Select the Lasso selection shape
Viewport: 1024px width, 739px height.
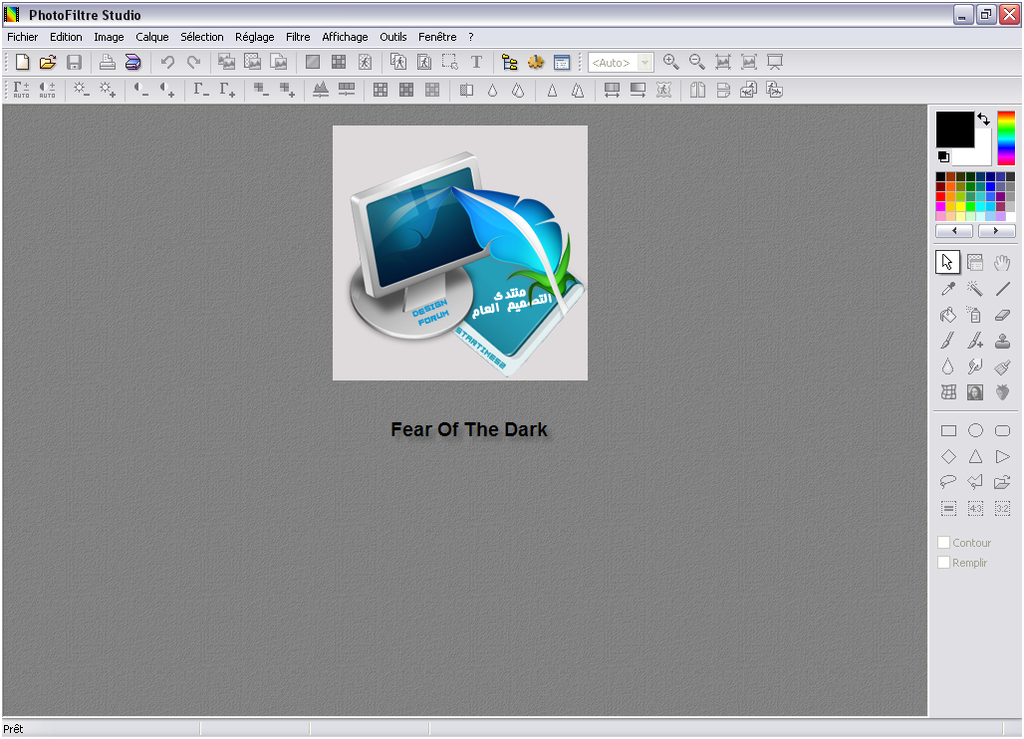coord(948,482)
